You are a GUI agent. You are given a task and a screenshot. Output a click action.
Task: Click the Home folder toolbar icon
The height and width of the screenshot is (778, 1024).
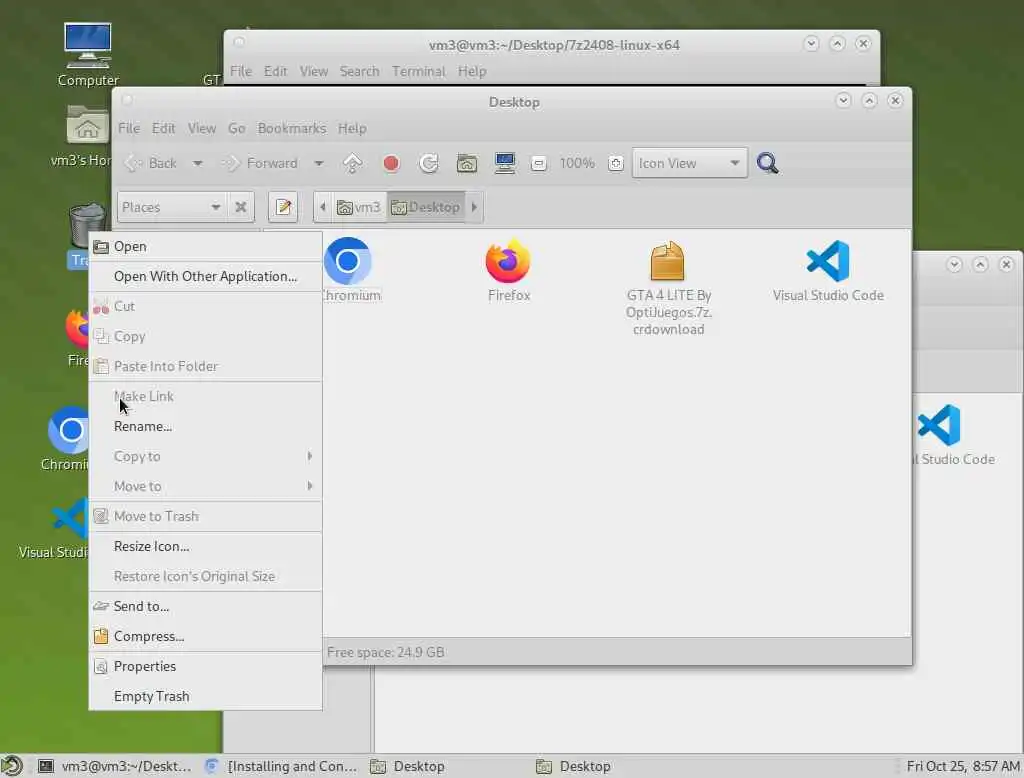[466, 163]
